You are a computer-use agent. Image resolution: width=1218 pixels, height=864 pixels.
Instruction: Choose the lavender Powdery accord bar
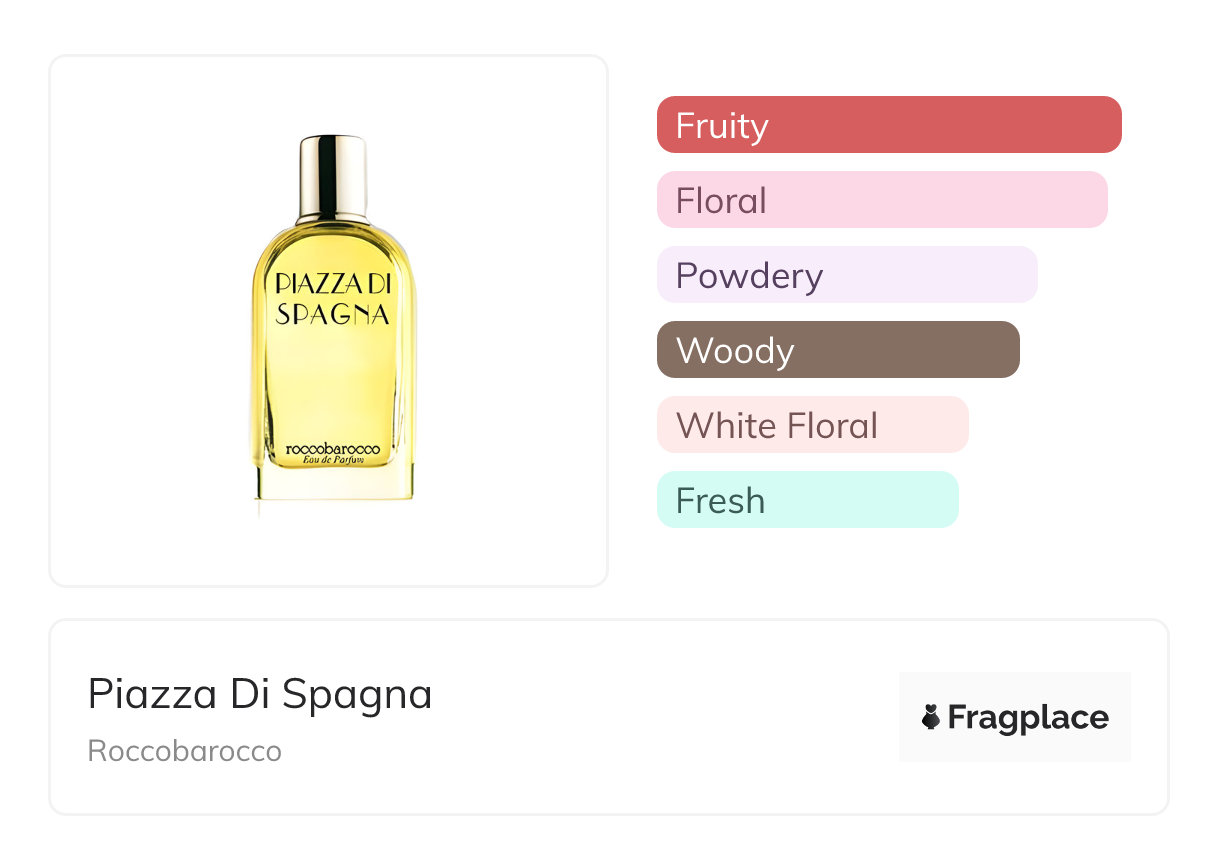(846, 275)
